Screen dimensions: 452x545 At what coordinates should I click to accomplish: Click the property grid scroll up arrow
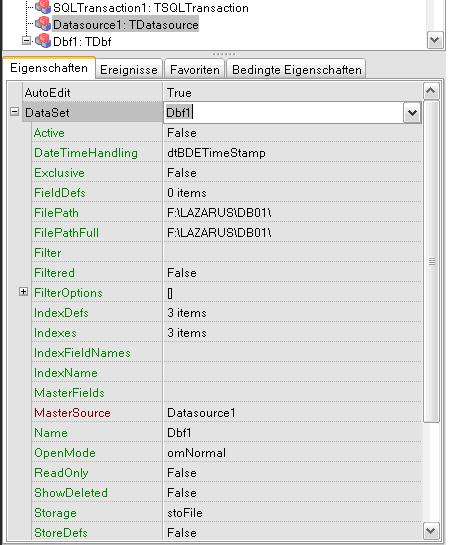point(431,91)
